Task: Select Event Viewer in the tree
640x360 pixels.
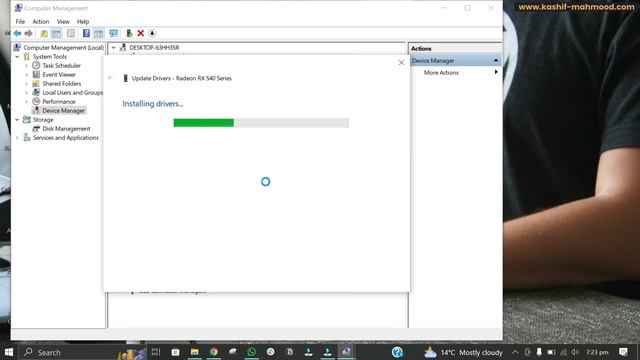Action: pyautogui.click(x=59, y=75)
